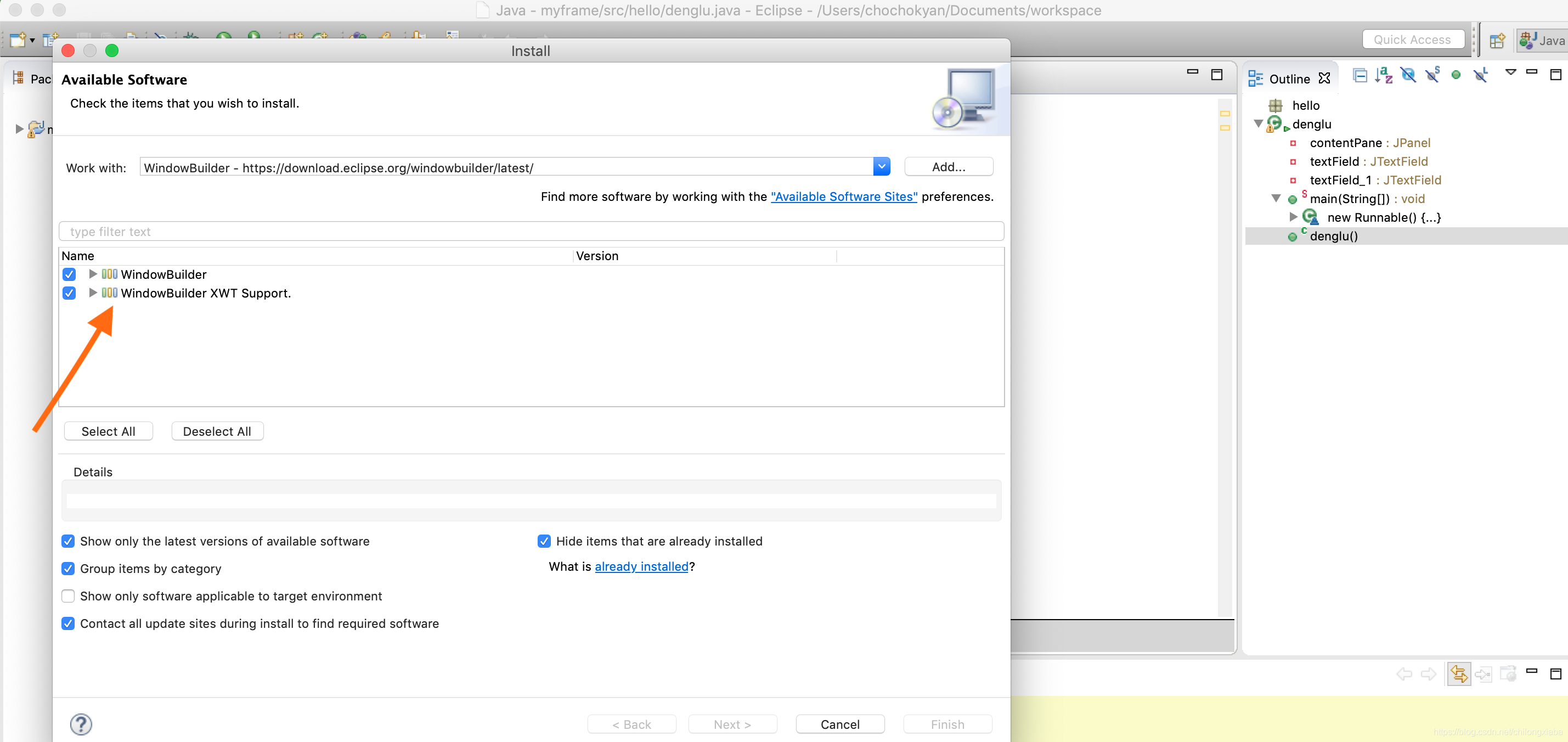Toggle Hide items already installed checkbox
The image size is (1568, 742).
click(544, 541)
